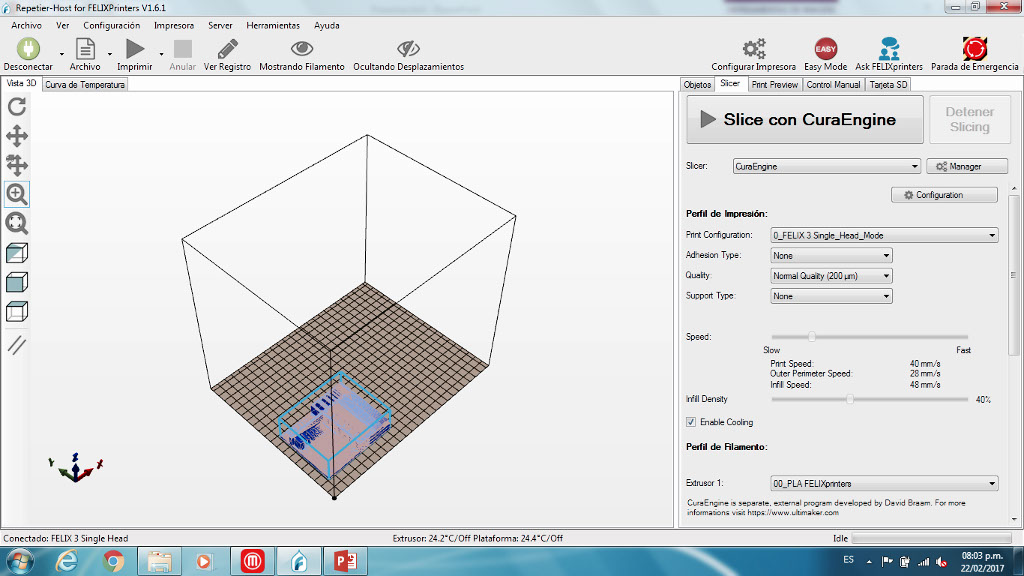The width and height of the screenshot is (1024, 576).
Task: Select the rotate view tool
Action: [17, 106]
